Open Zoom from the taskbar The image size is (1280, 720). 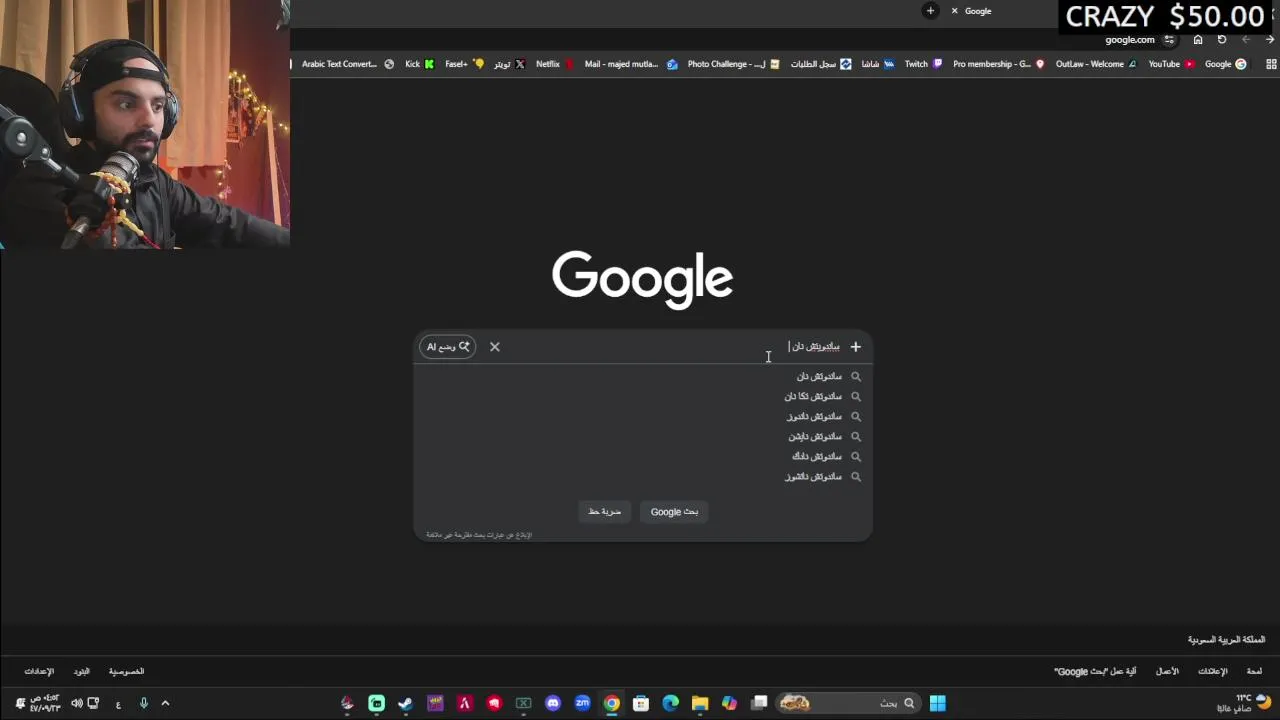(x=582, y=703)
